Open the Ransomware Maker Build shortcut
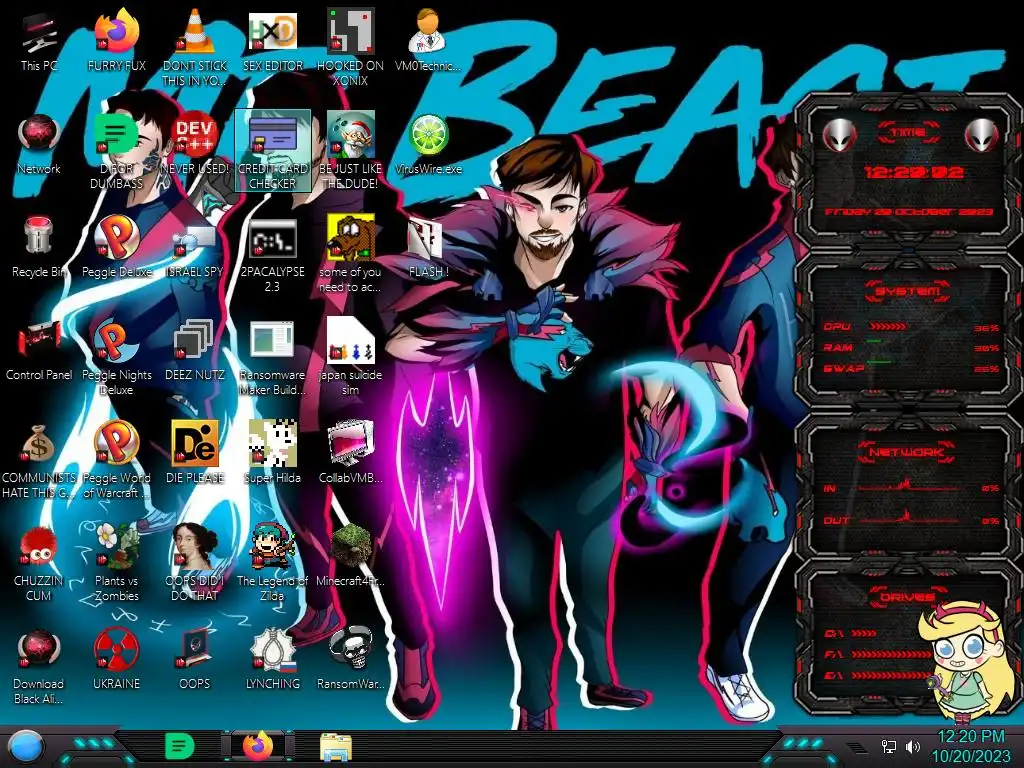Screen dimensions: 1024x768 [x=272, y=358]
